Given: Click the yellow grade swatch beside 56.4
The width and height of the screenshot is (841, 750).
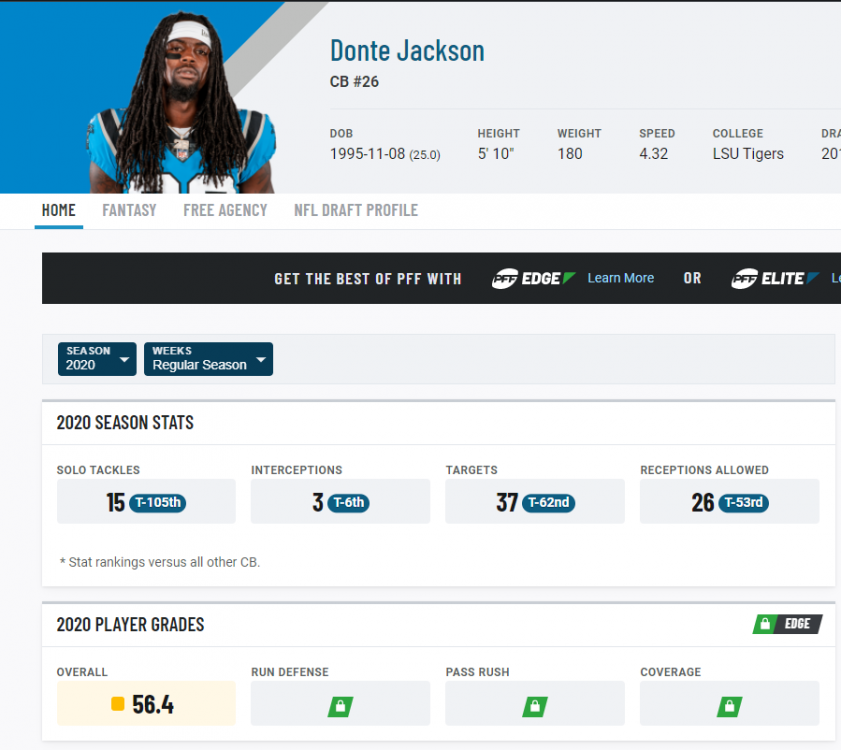Looking at the screenshot, I should pos(118,704).
